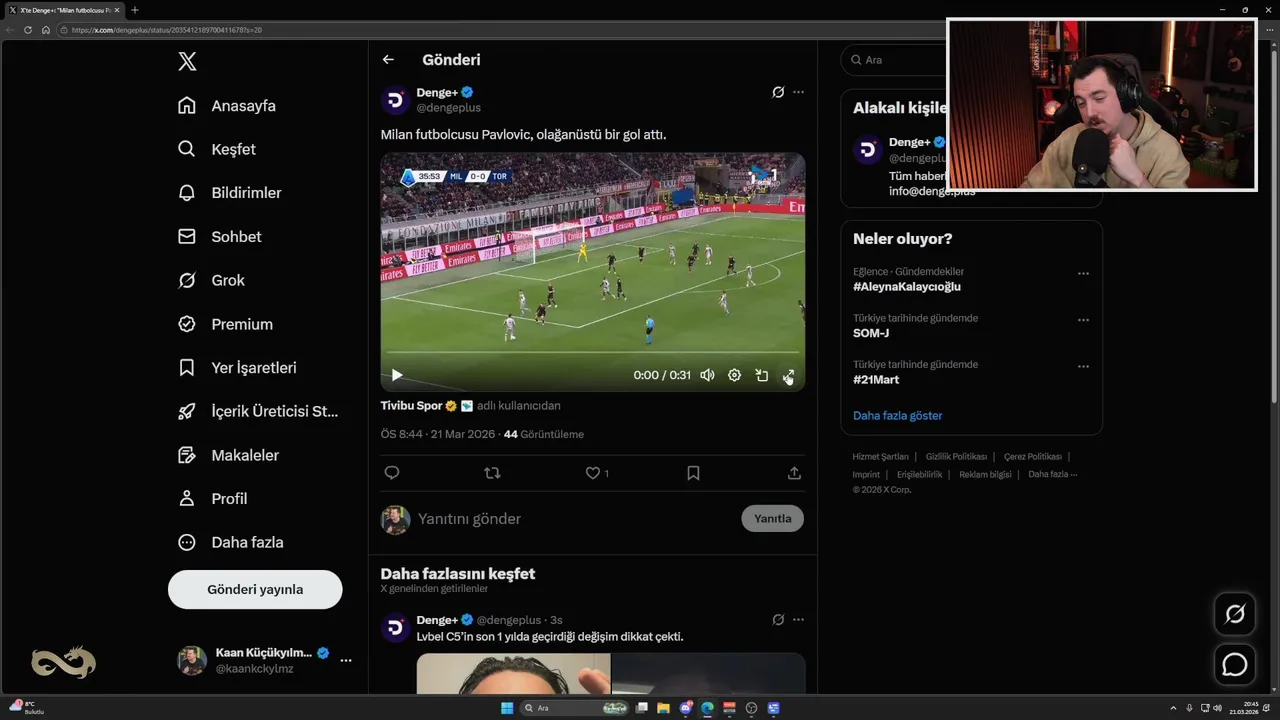Play the Pavlovic goal video
Image resolution: width=1280 pixels, height=720 pixels.
(x=397, y=375)
